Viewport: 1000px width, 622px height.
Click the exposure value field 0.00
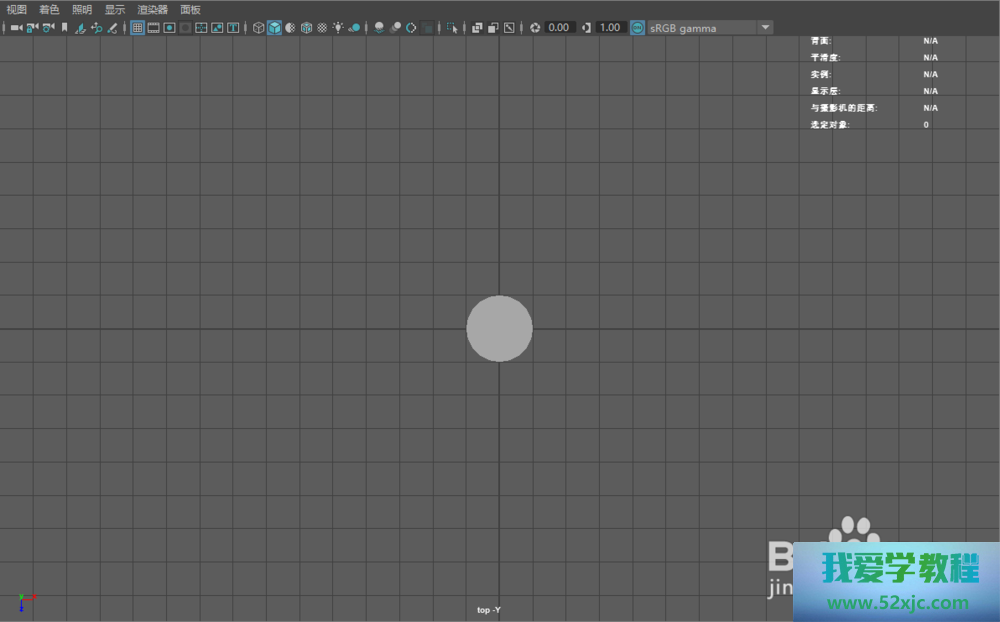(x=559, y=28)
